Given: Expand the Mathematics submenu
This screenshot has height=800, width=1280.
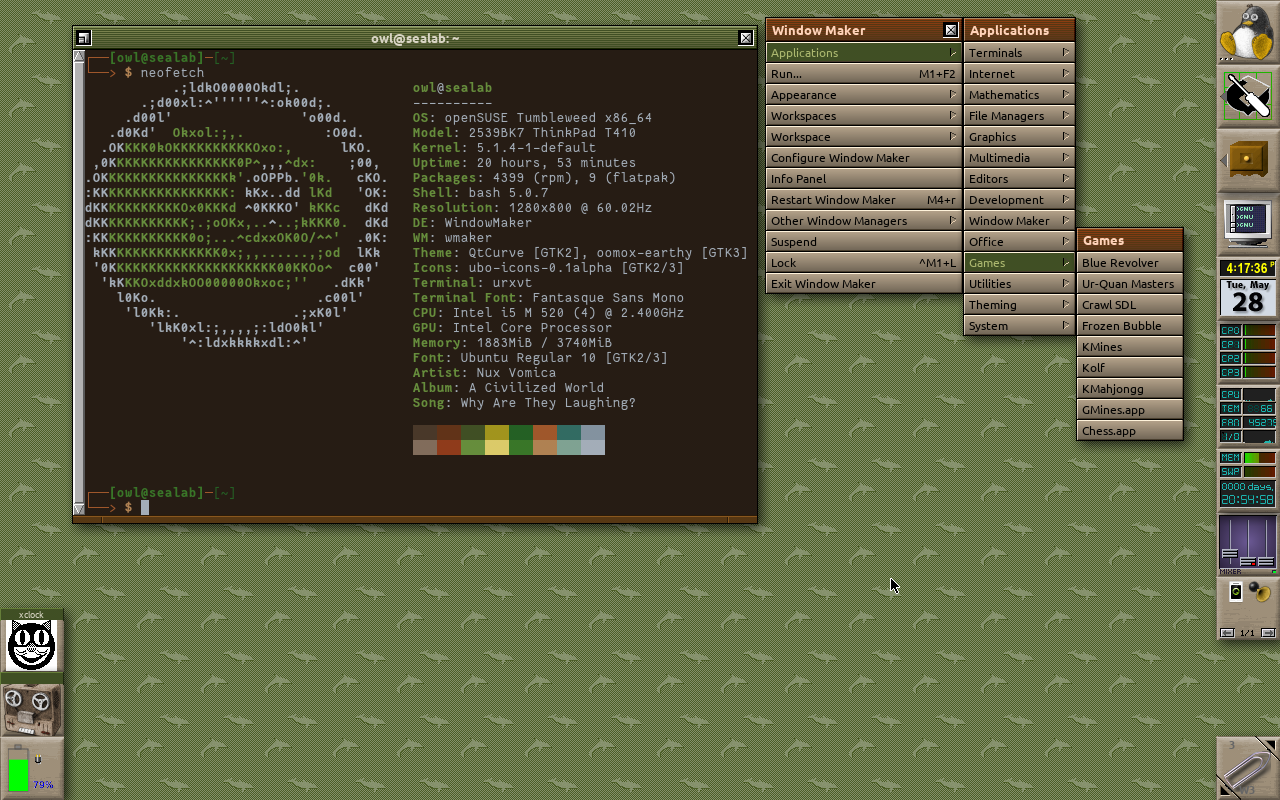Looking at the screenshot, I should (x=1019, y=94).
